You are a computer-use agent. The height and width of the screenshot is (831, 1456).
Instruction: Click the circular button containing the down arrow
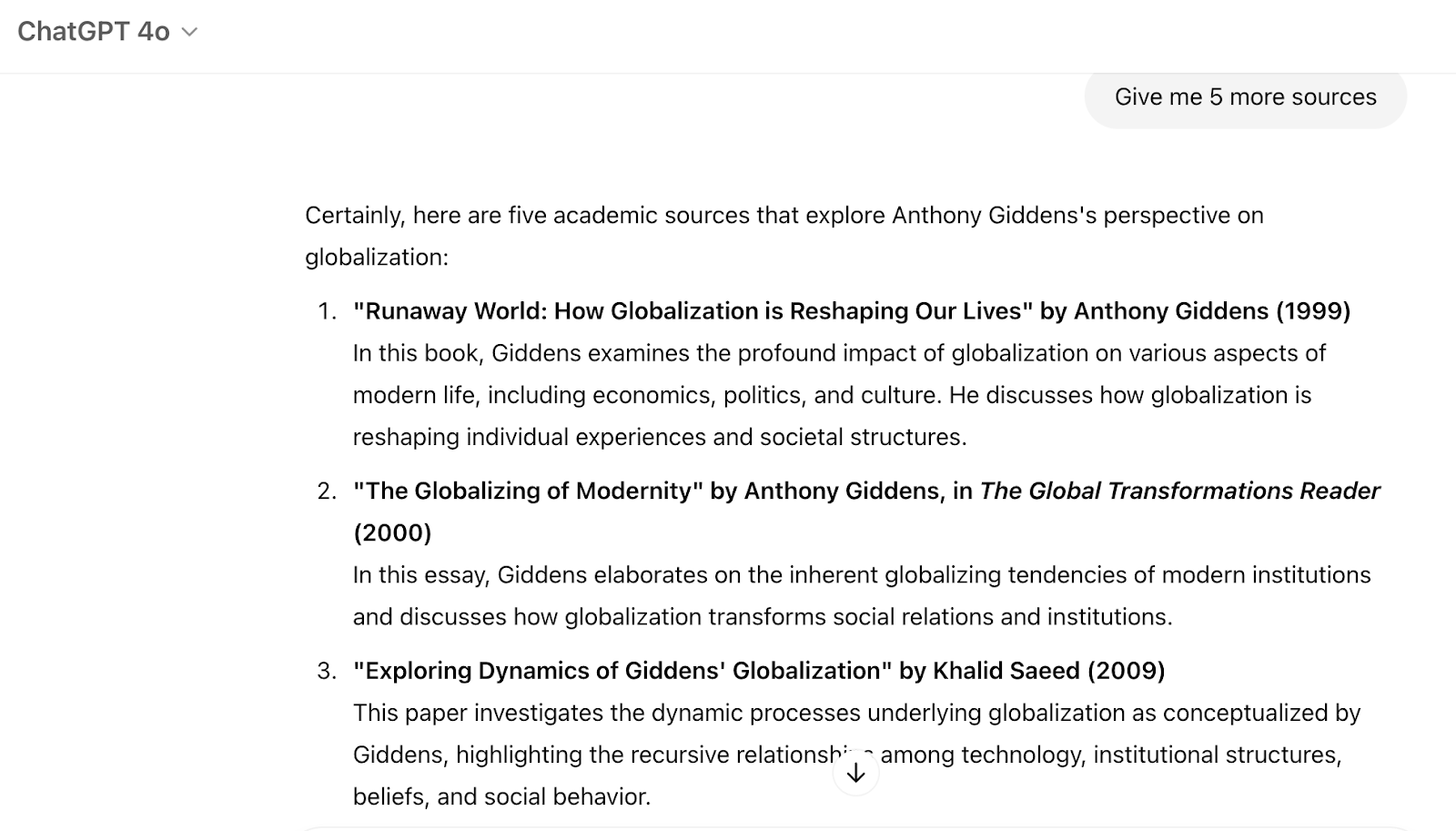pos(854,773)
